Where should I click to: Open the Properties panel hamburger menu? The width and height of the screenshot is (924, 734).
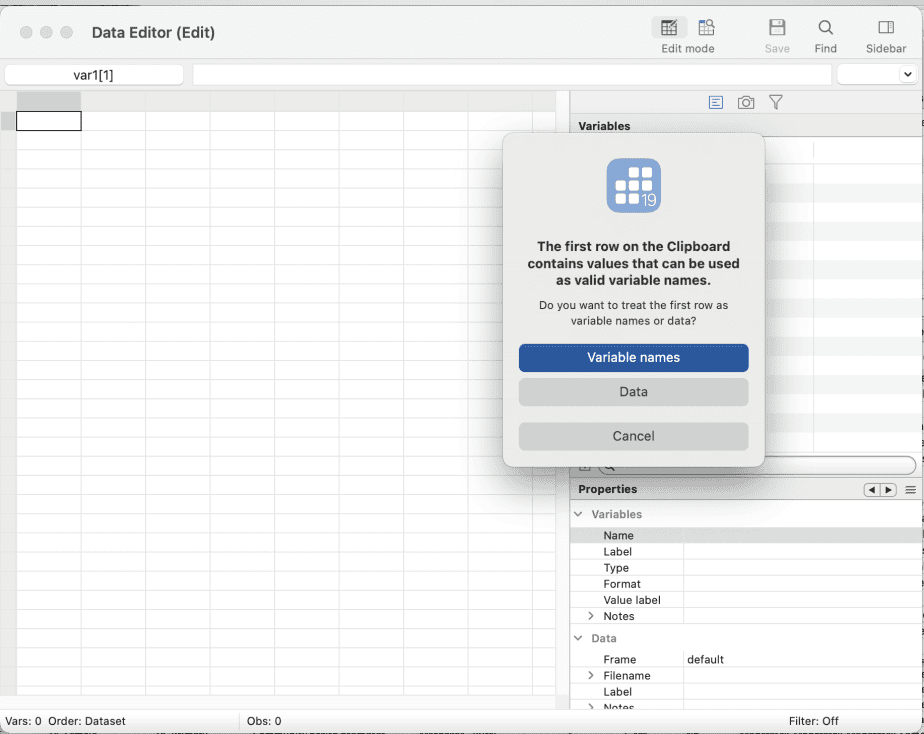click(910, 490)
